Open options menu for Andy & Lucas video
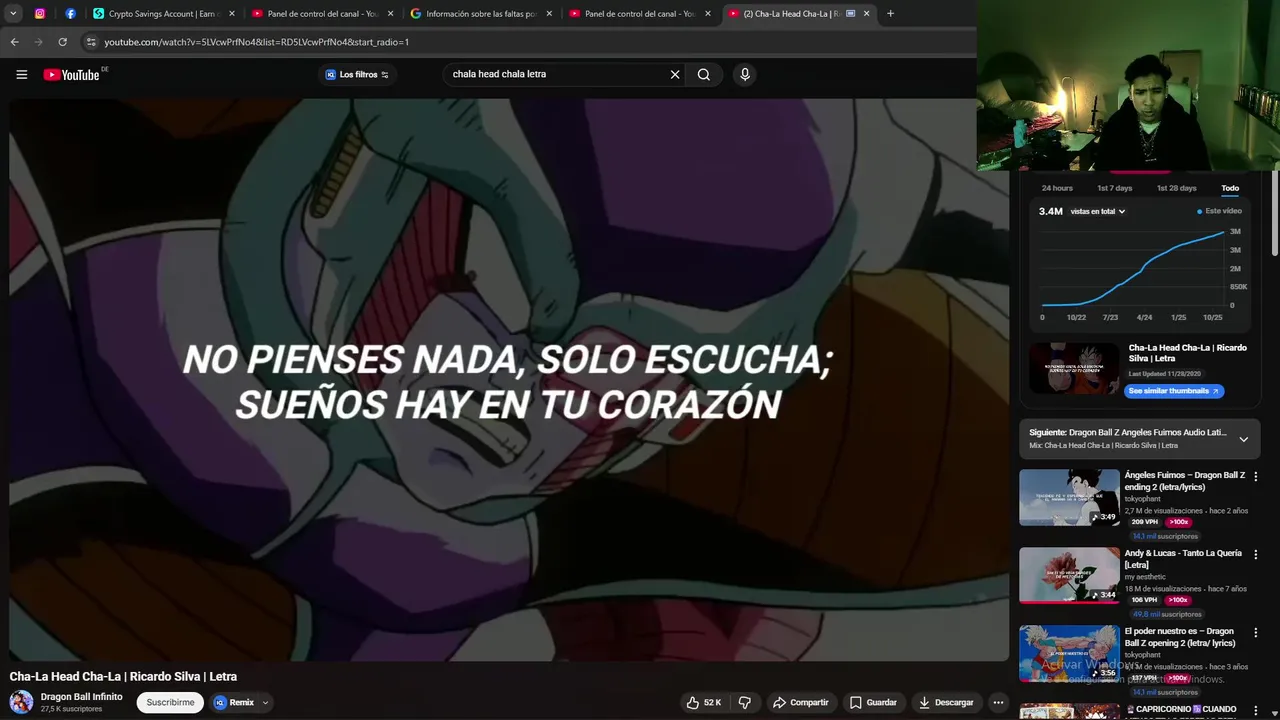Screen dimensions: 1280x720 (1256, 555)
